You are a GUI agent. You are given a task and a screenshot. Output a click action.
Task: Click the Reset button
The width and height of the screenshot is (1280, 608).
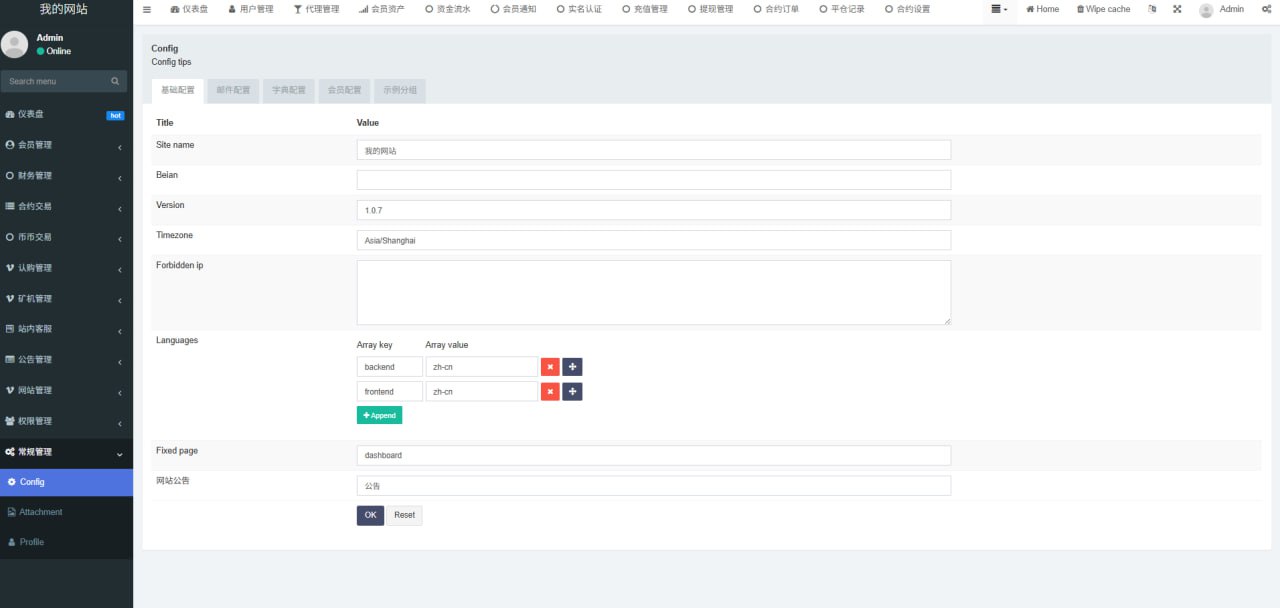pos(404,515)
